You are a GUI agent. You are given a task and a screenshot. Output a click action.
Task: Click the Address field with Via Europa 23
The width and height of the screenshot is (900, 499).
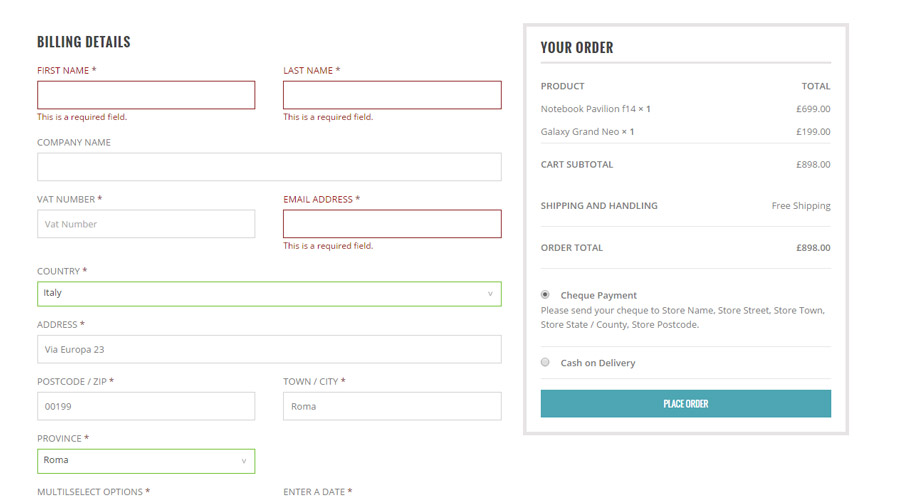tap(269, 349)
